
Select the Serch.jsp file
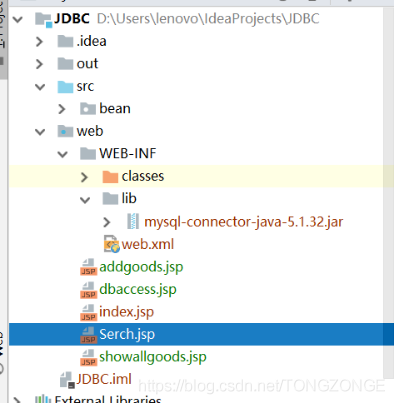tap(127, 334)
